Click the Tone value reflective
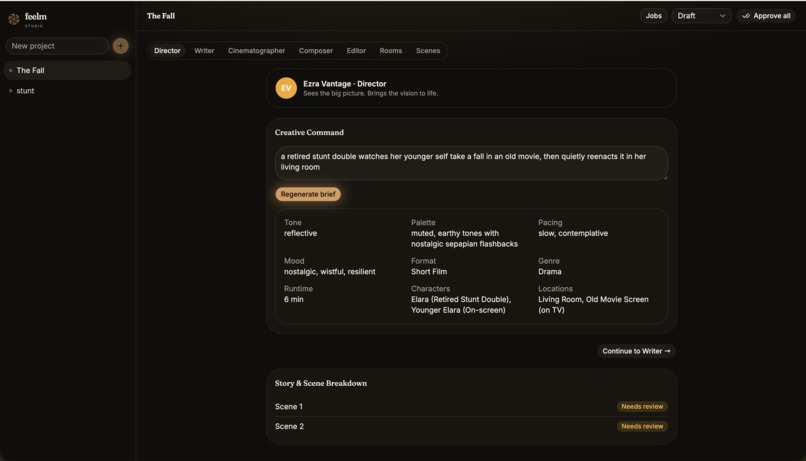Viewport: 806px width, 461px height. tap(300, 233)
